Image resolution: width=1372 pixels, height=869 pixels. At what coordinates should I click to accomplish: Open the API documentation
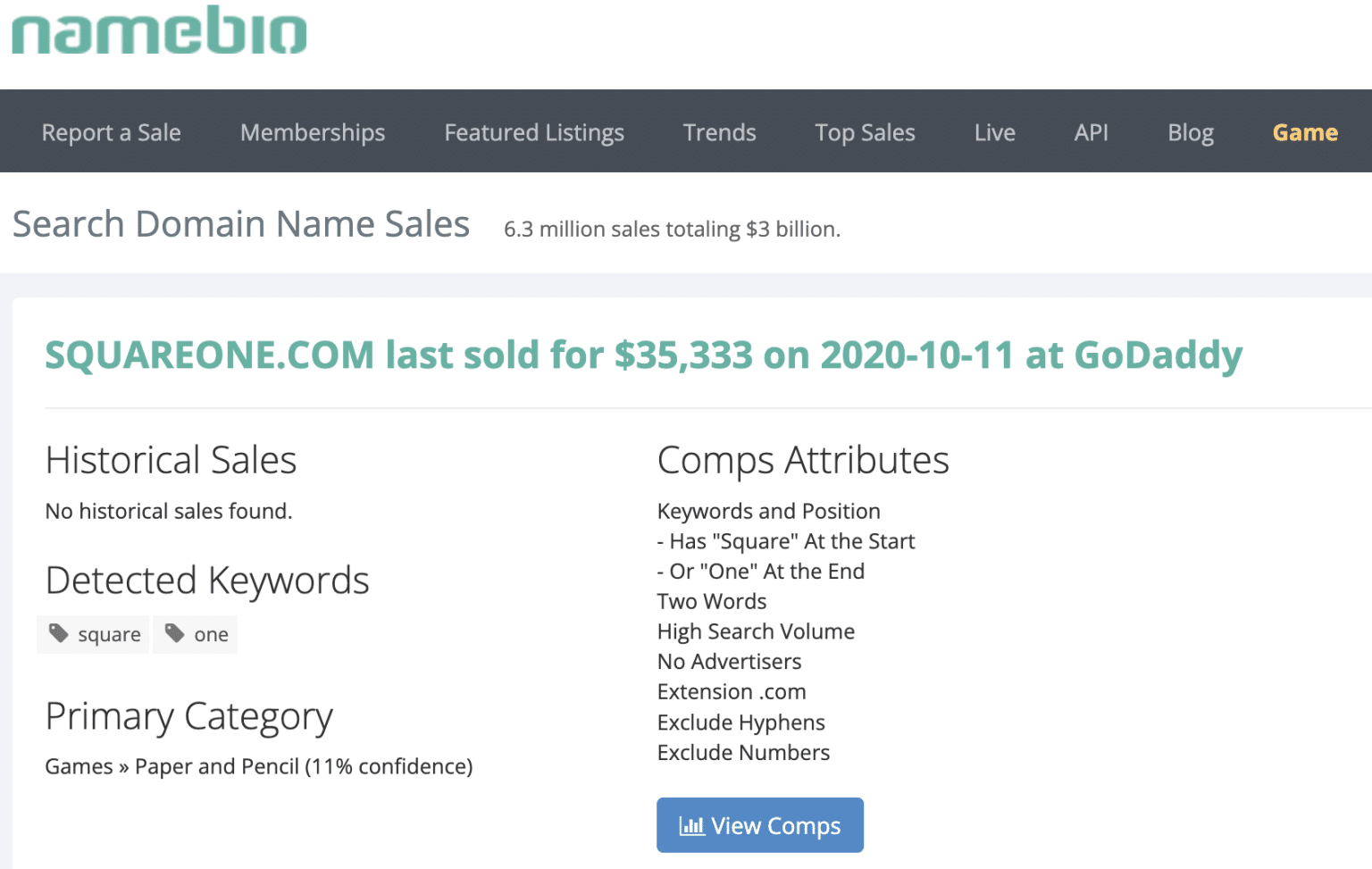[x=1091, y=132]
